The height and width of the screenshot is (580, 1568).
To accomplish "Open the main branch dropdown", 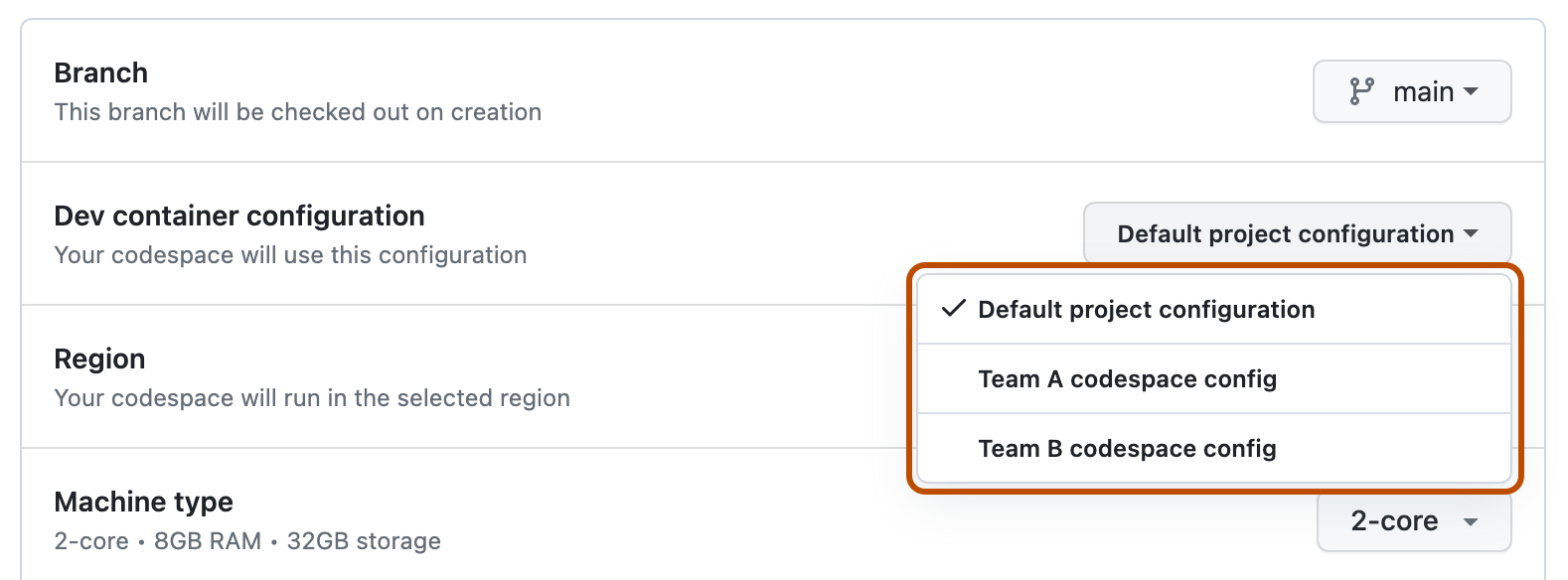I will [x=1411, y=91].
